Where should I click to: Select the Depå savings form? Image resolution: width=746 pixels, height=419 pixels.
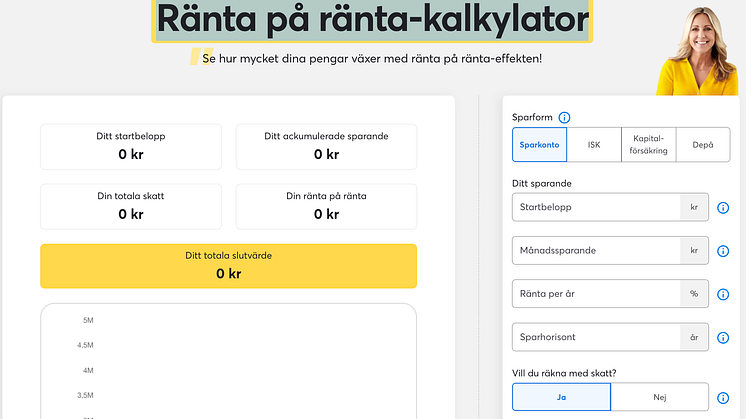[702, 144]
